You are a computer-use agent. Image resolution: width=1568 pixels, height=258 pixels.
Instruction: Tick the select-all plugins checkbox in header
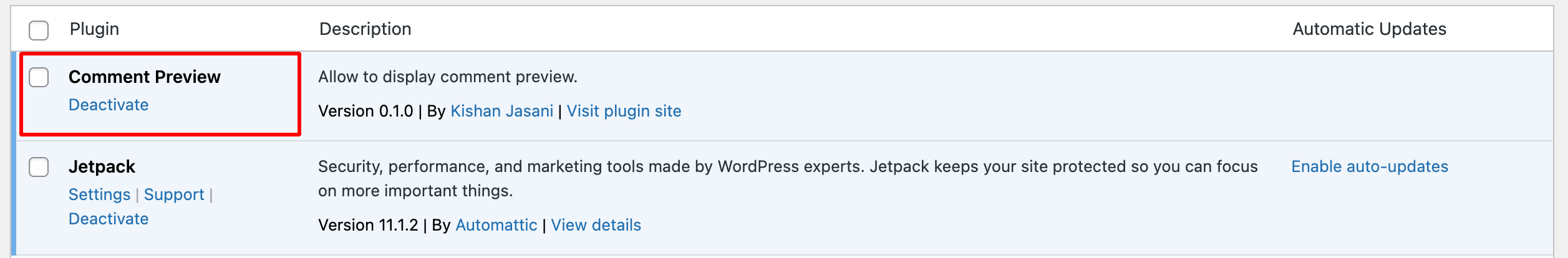point(39,30)
